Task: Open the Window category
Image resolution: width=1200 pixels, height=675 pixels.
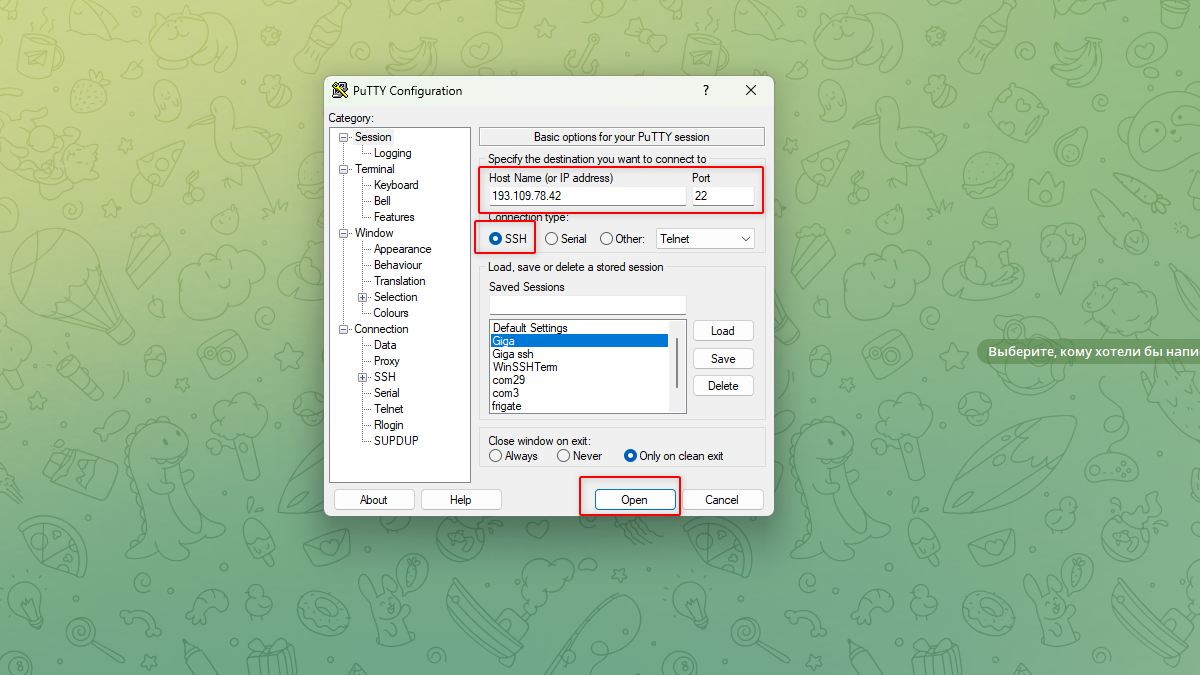Action: coord(374,233)
